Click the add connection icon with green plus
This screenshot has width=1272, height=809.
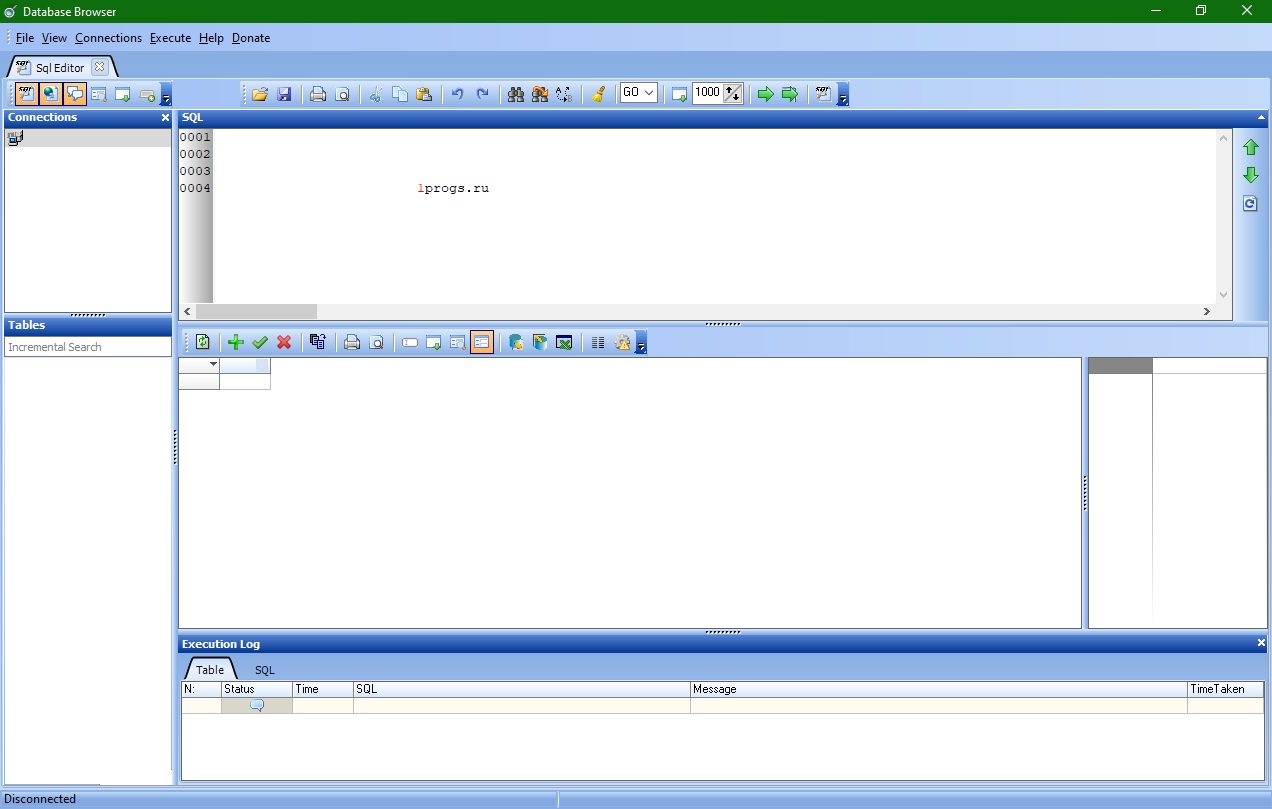click(x=147, y=95)
